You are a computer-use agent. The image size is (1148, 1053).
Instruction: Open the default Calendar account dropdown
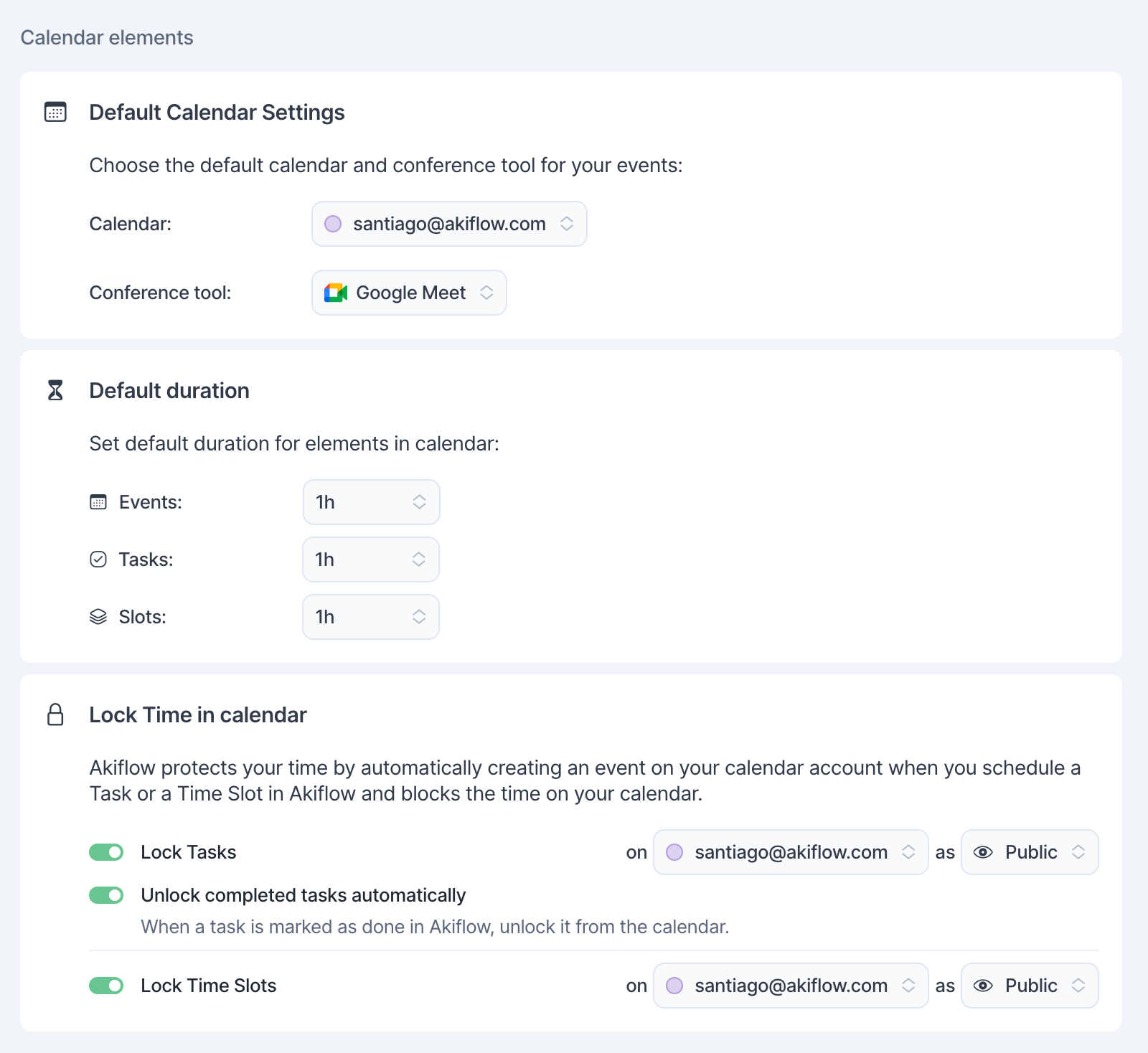click(x=449, y=224)
